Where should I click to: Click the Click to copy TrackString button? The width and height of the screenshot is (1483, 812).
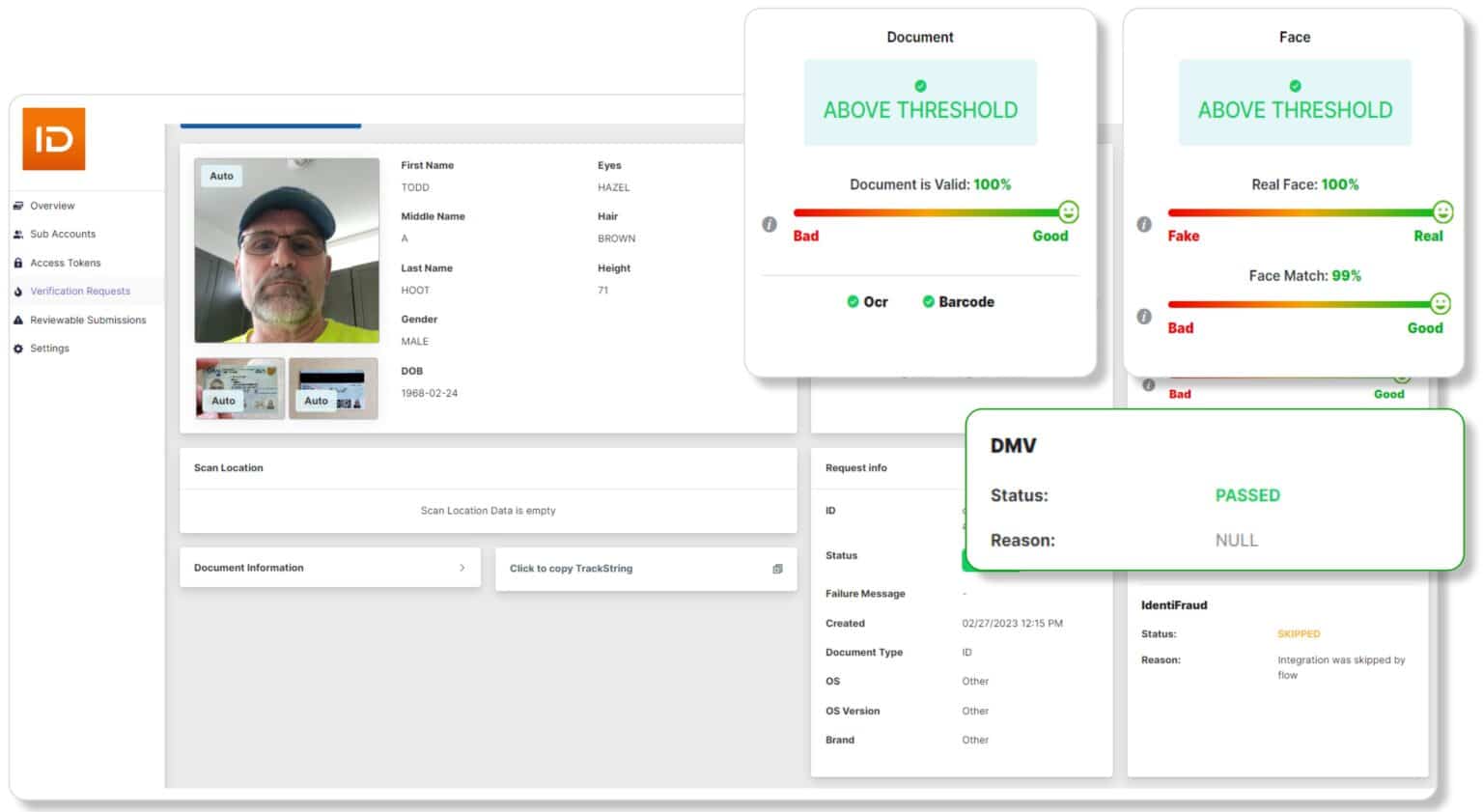click(572, 569)
